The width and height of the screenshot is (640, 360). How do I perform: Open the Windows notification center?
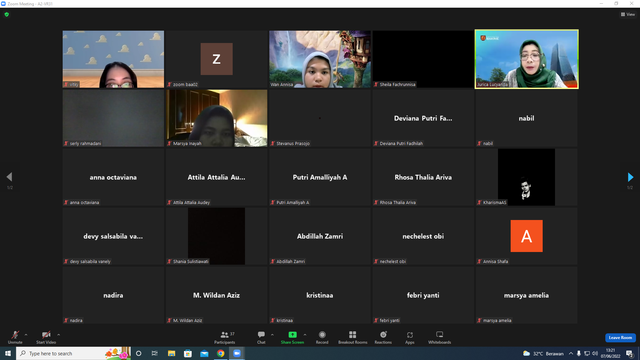[x=629, y=353]
